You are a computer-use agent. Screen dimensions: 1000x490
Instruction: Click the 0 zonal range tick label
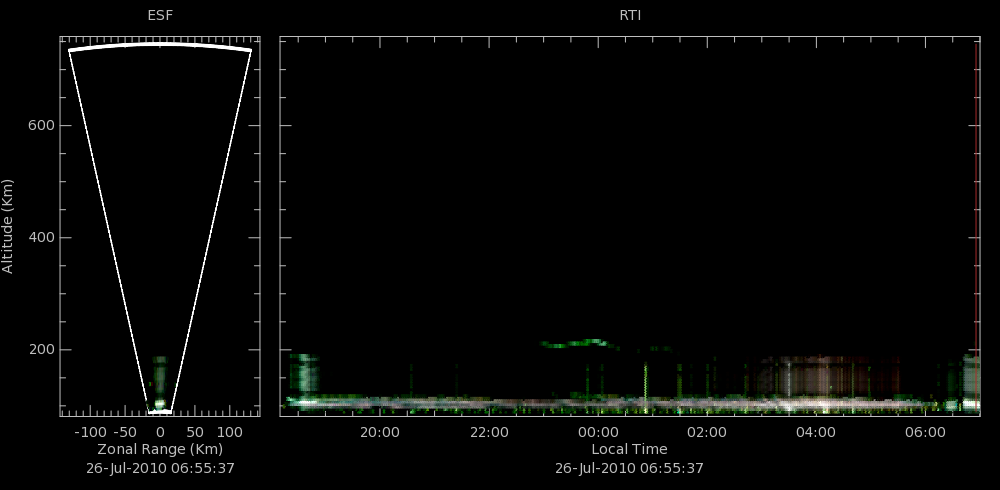(x=160, y=432)
